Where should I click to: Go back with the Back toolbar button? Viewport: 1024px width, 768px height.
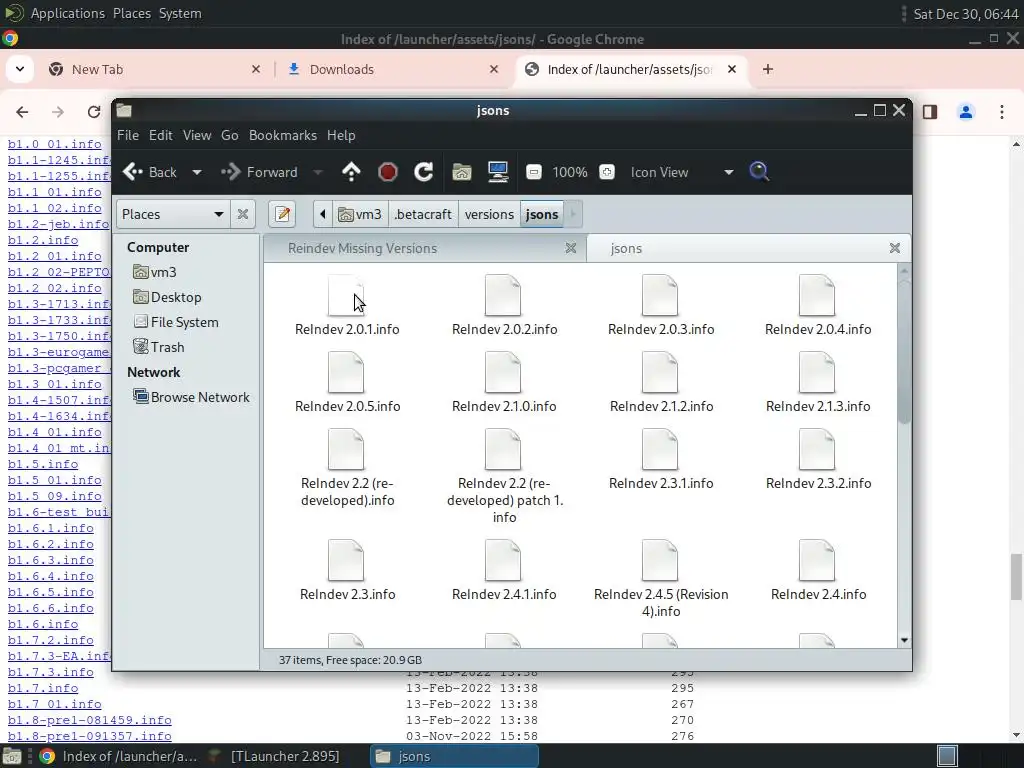point(150,172)
